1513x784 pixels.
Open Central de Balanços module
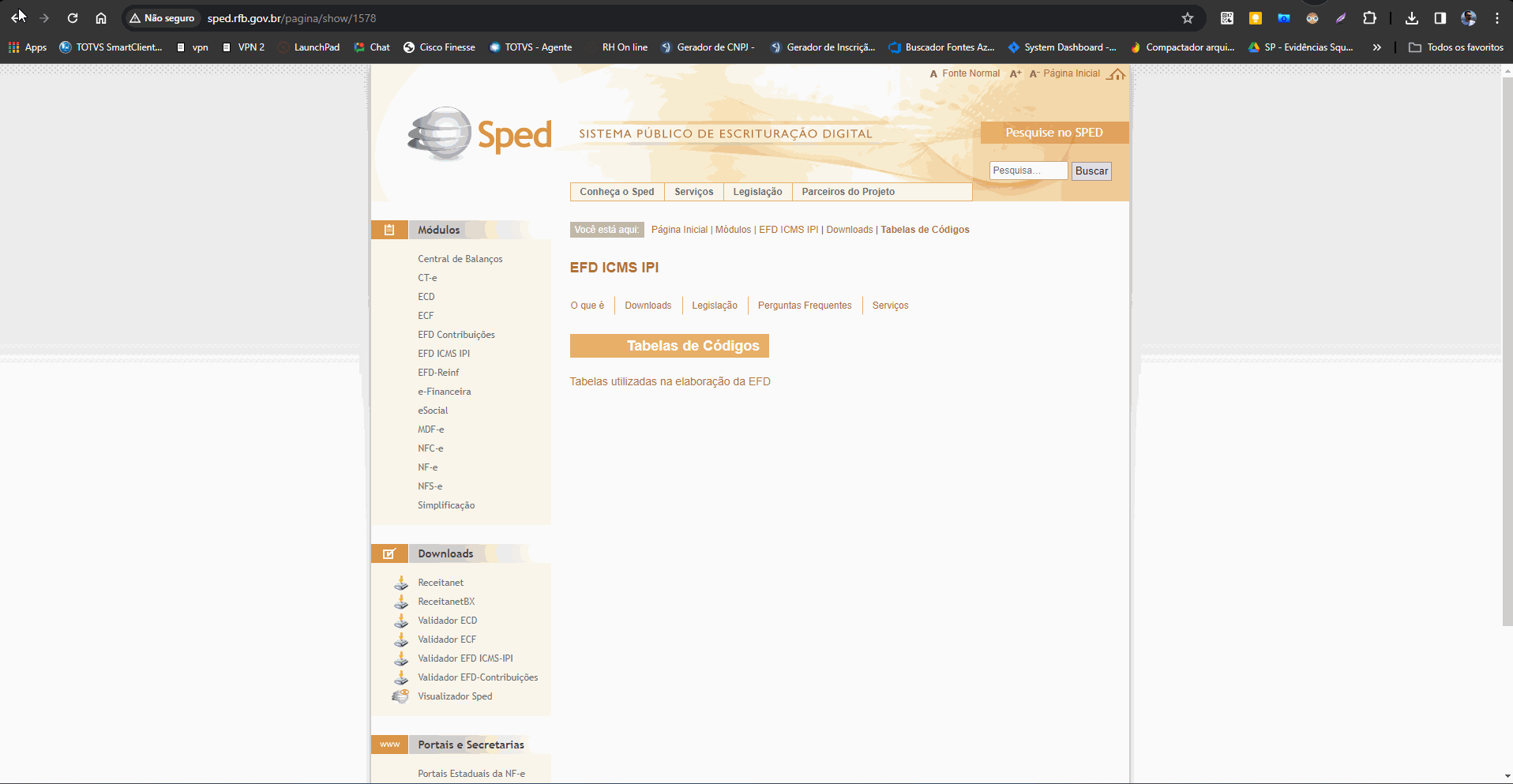point(460,259)
